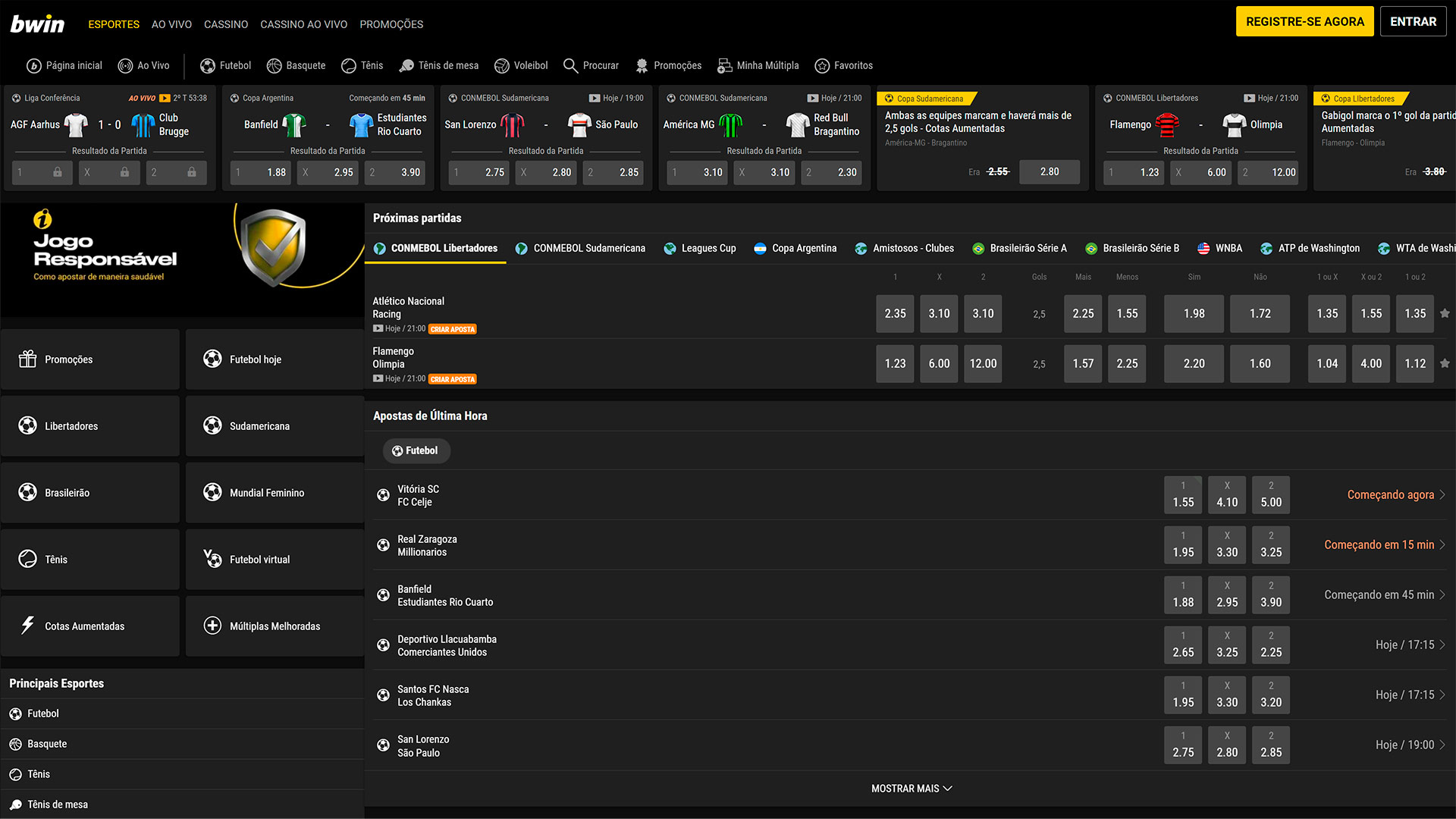Expand the MOSTRAR MAIS list
This screenshot has height=819, width=1456.
click(x=911, y=789)
